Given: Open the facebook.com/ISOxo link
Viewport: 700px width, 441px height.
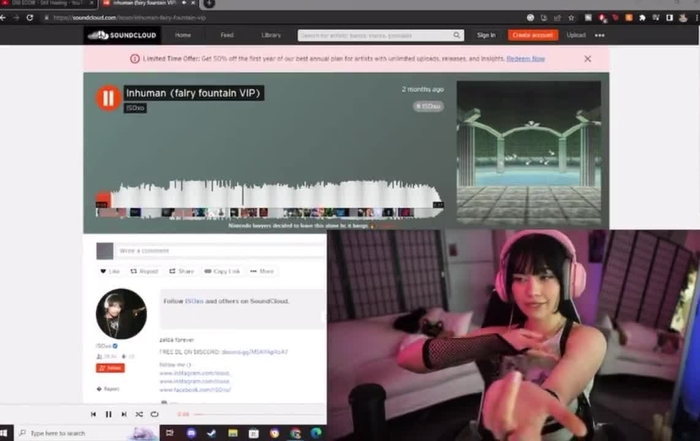Looking at the screenshot, I should [195, 390].
